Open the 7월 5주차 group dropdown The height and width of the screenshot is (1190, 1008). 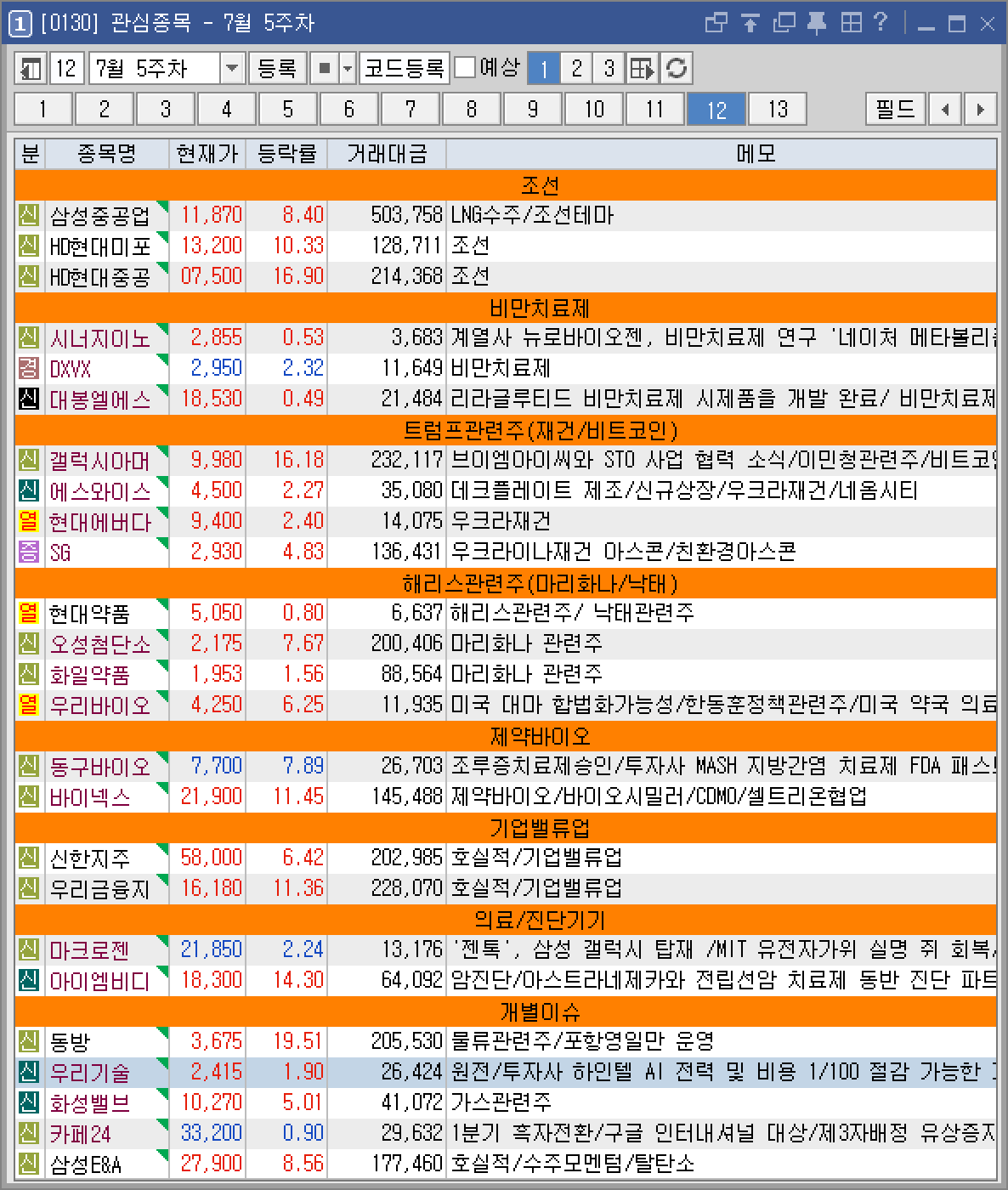pos(232,69)
